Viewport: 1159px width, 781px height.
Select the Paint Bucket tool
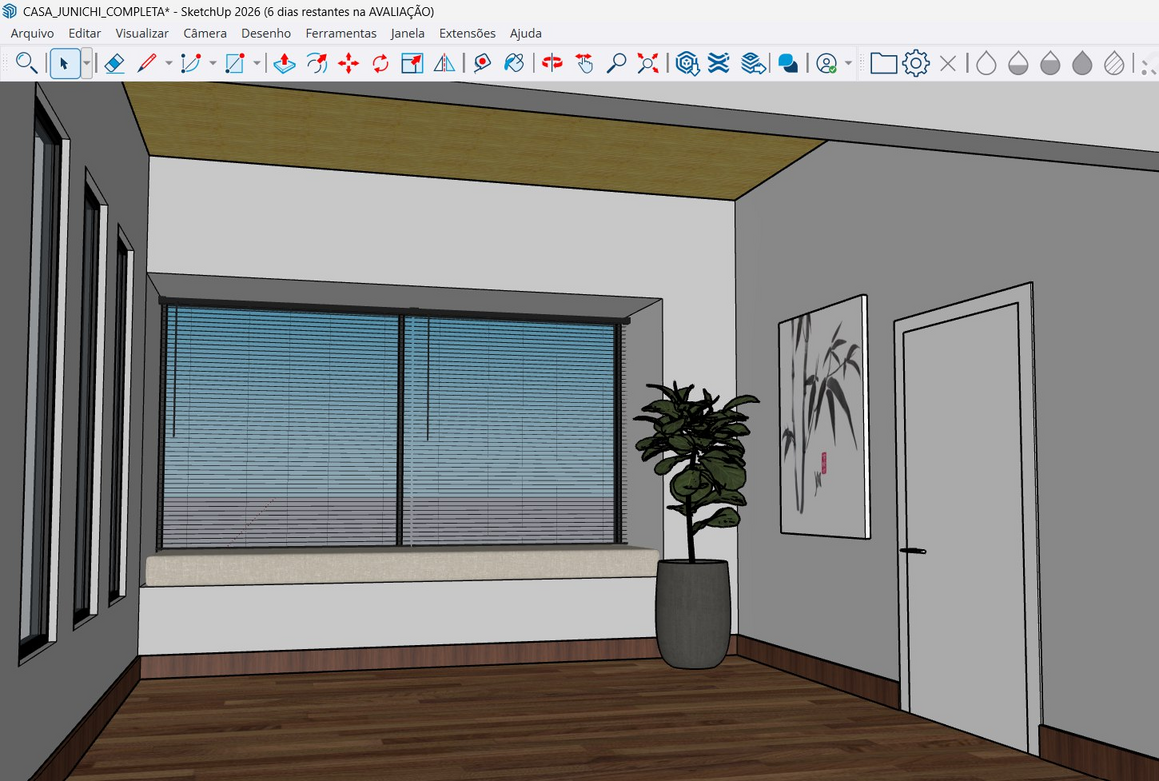[514, 64]
